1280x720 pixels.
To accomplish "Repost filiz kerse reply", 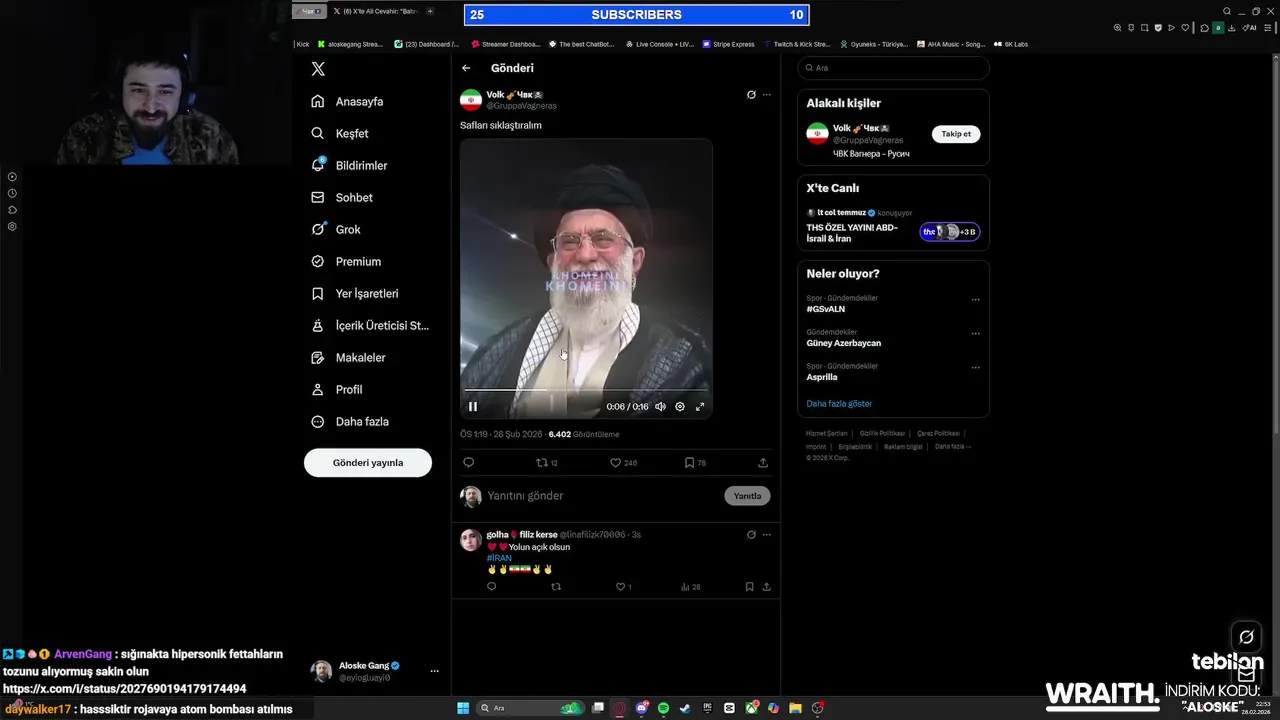I will tap(556, 587).
